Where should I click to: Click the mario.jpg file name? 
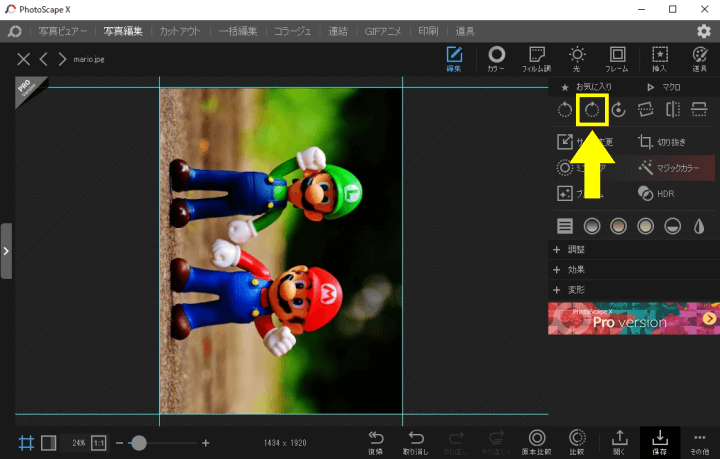(89, 59)
